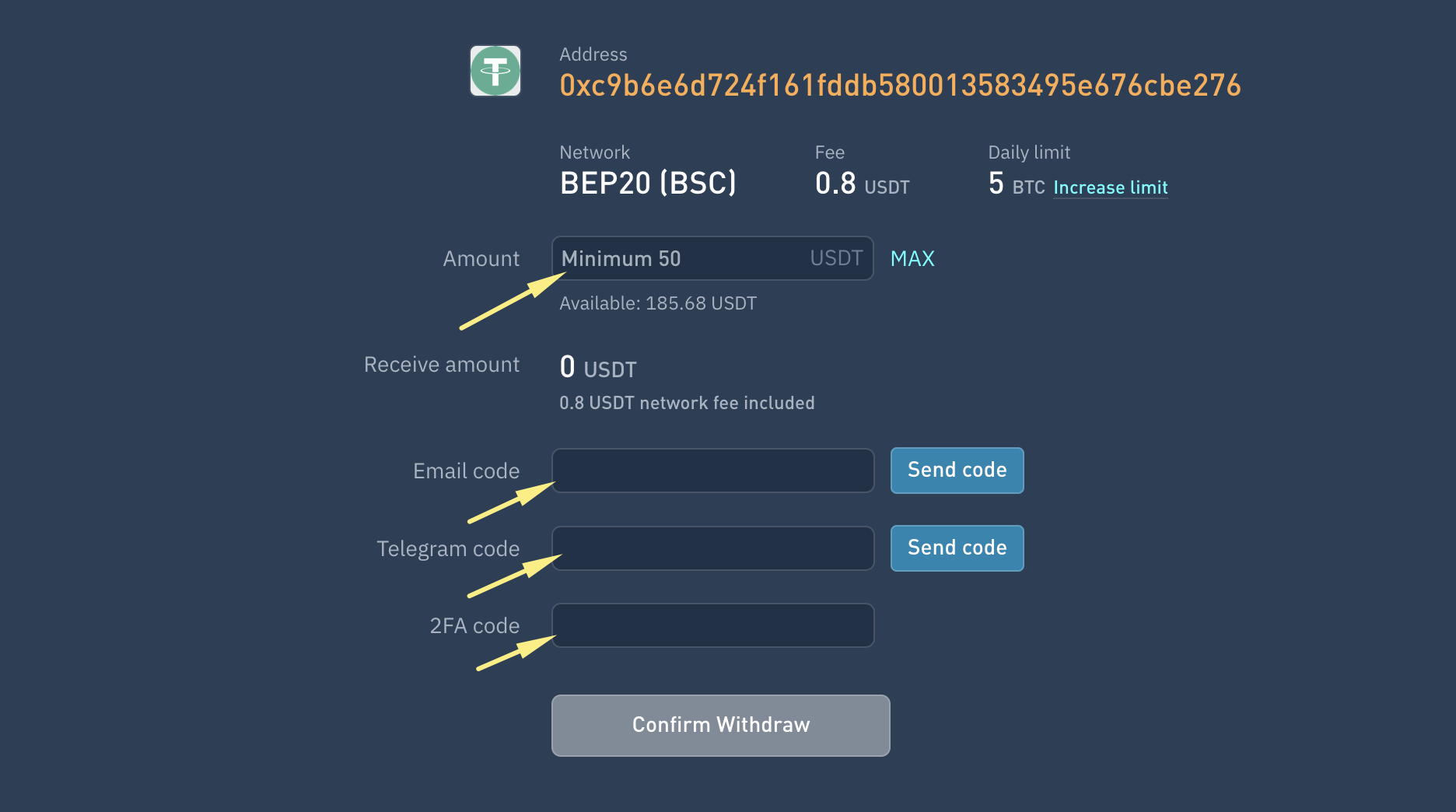
Task: Click the network fee included note
Action: click(687, 403)
